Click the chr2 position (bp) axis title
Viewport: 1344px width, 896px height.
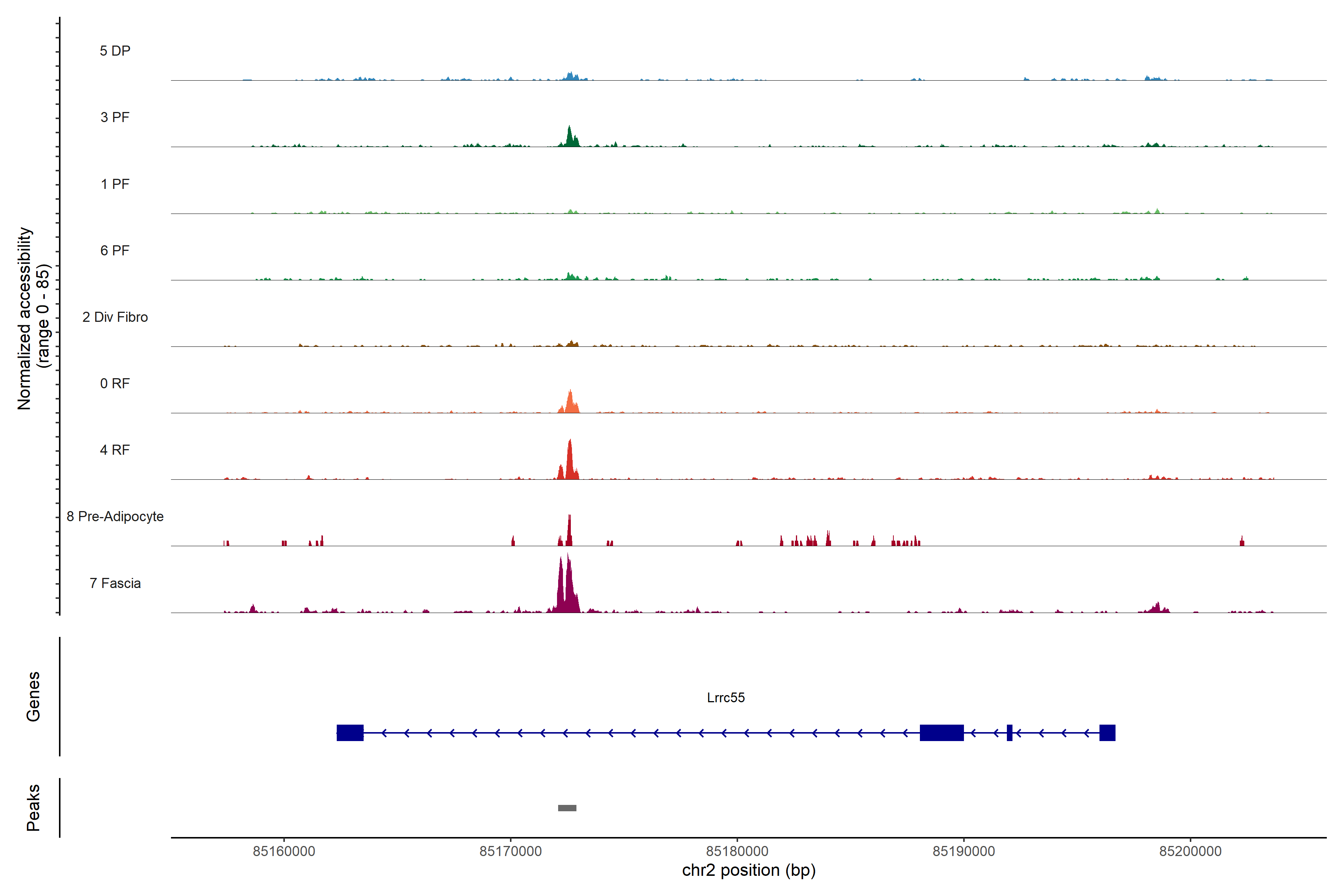click(x=749, y=870)
